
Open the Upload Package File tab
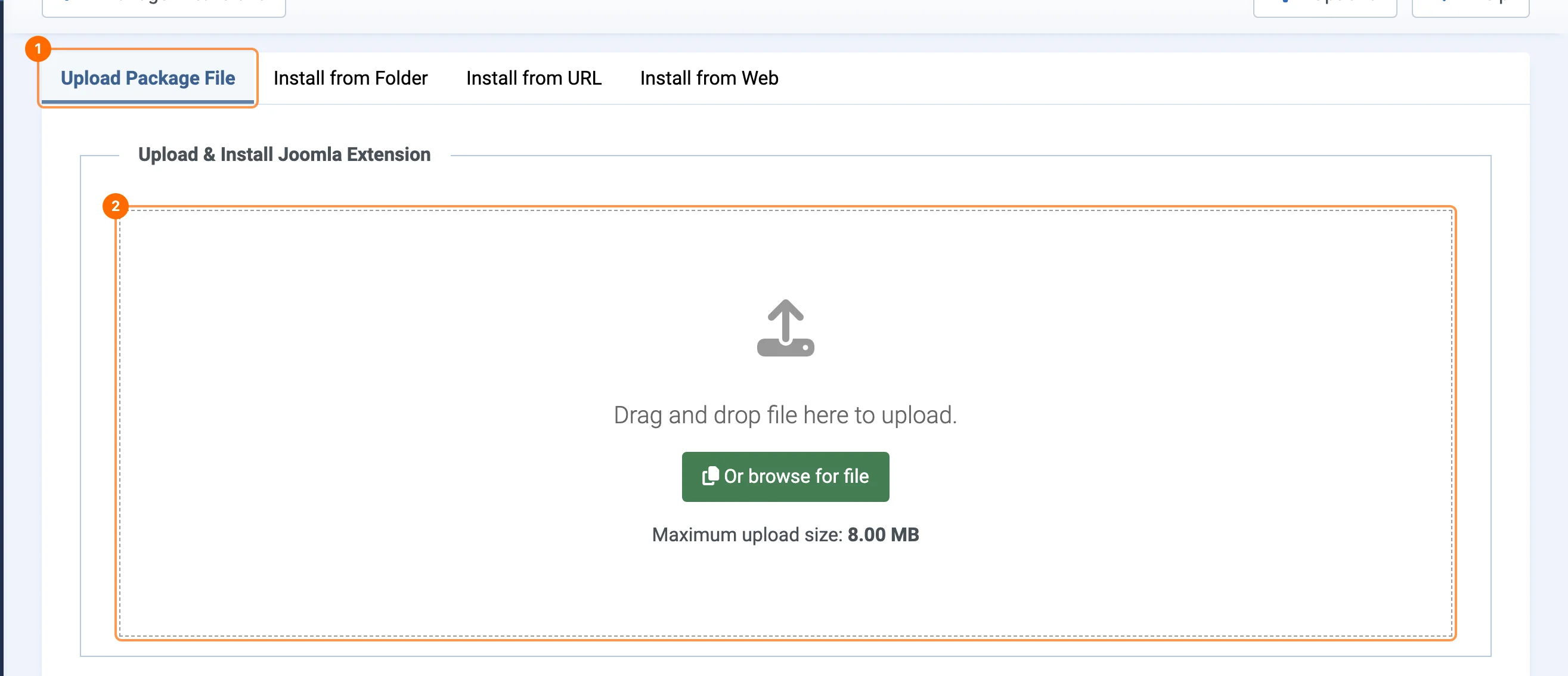pos(147,78)
